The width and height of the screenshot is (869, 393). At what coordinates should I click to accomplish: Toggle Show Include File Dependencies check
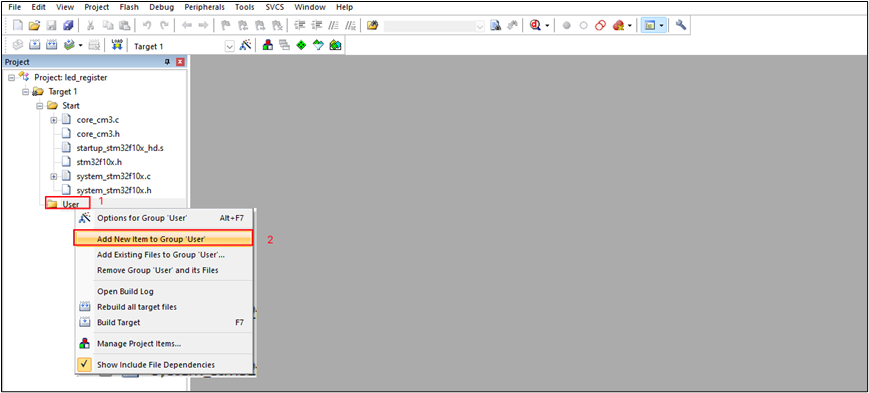tap(84, 365)
